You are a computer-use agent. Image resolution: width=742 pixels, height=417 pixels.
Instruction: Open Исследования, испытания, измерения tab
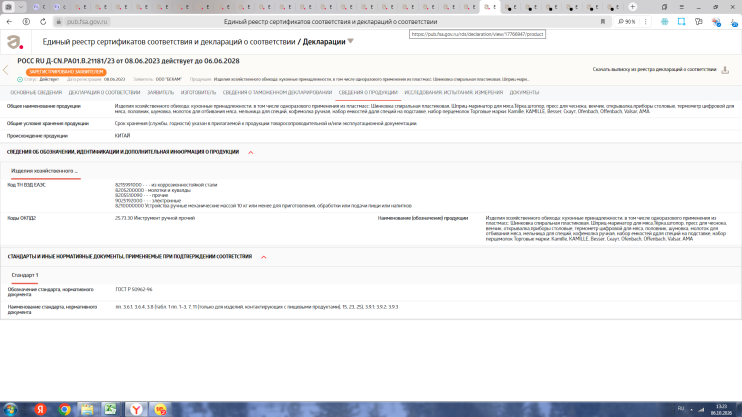(453, 93)
